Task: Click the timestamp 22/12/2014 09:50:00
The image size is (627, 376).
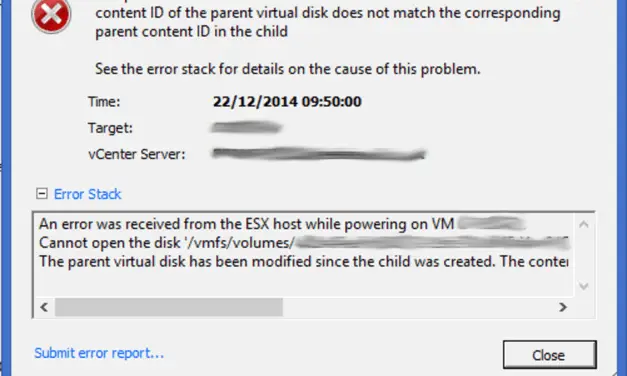Action: click(287, 102)
